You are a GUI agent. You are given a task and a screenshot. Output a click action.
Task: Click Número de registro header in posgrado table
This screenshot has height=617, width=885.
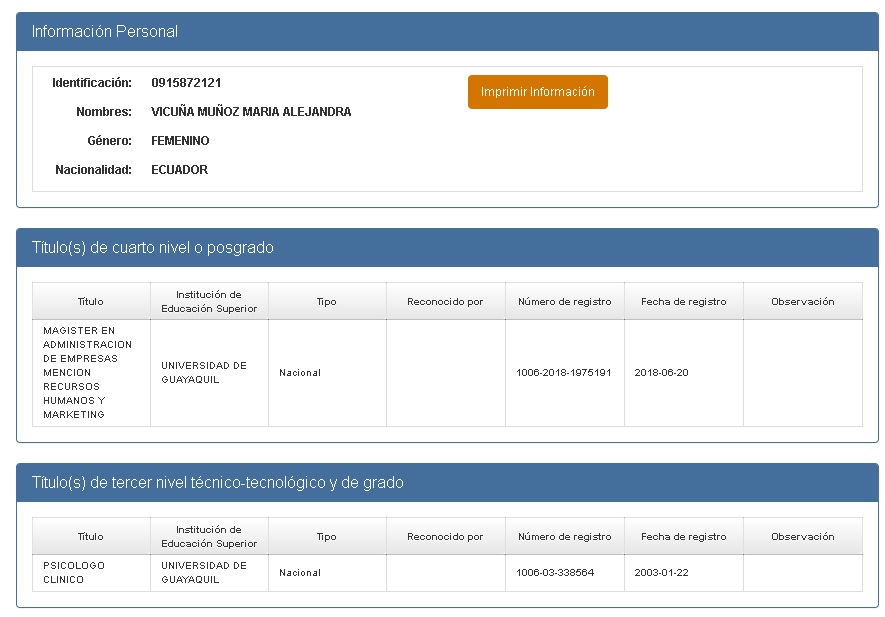[564, 302]
